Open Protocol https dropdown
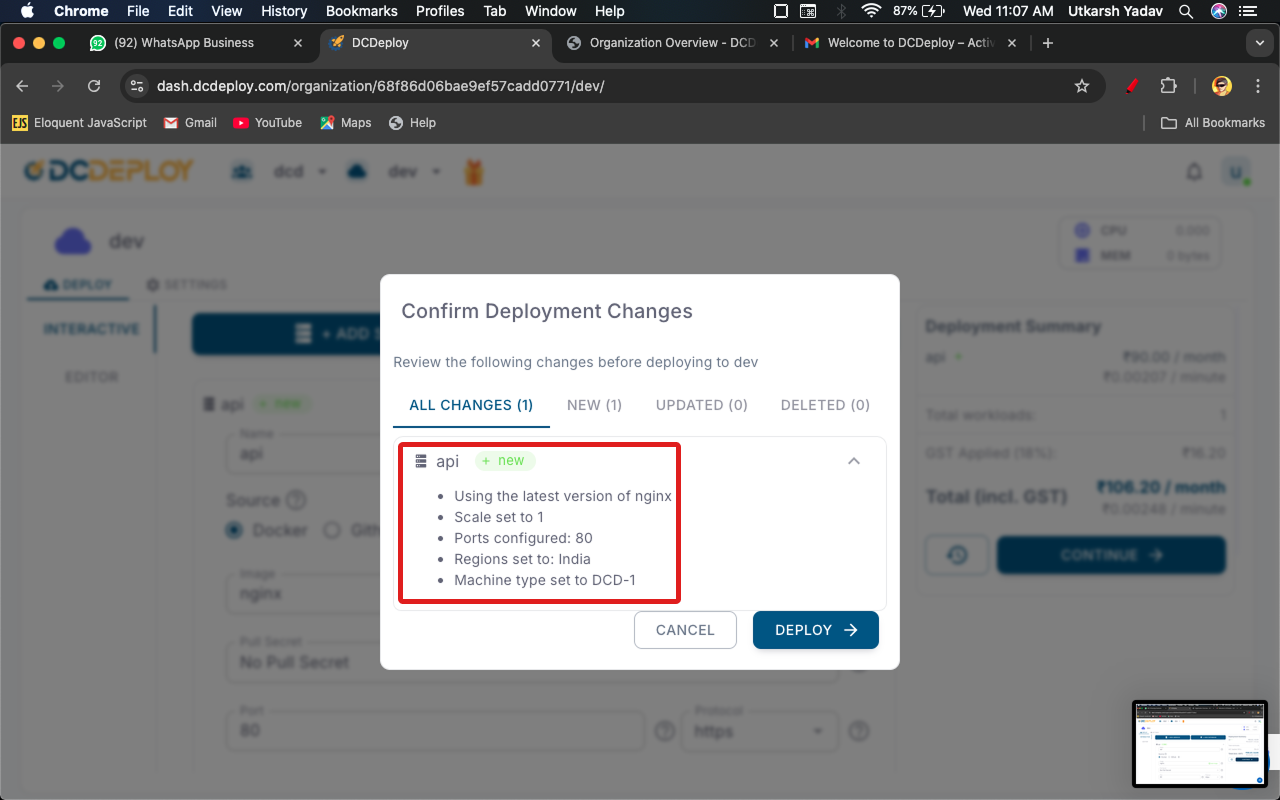Screen dimensions: 1280x800 (762, 730)
